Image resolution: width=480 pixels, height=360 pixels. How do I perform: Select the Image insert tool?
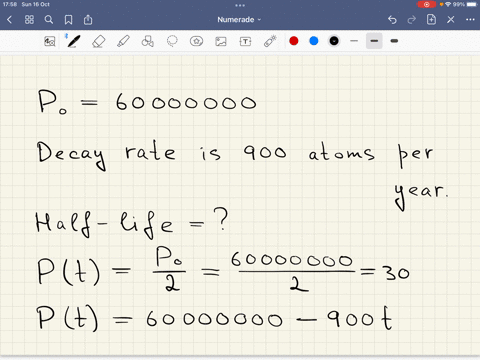coord(221,41)
